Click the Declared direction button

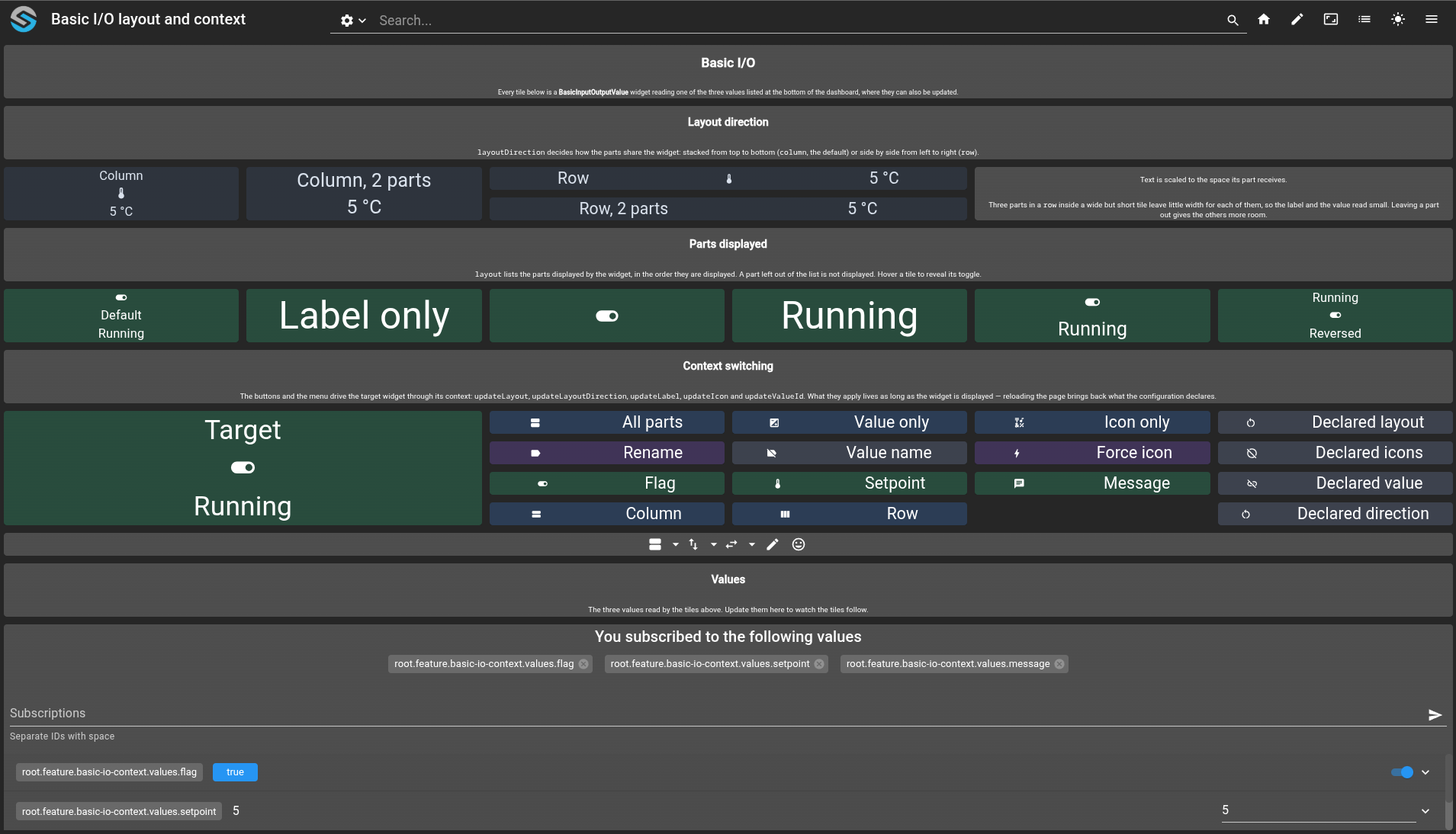(x=1335, y=514)
